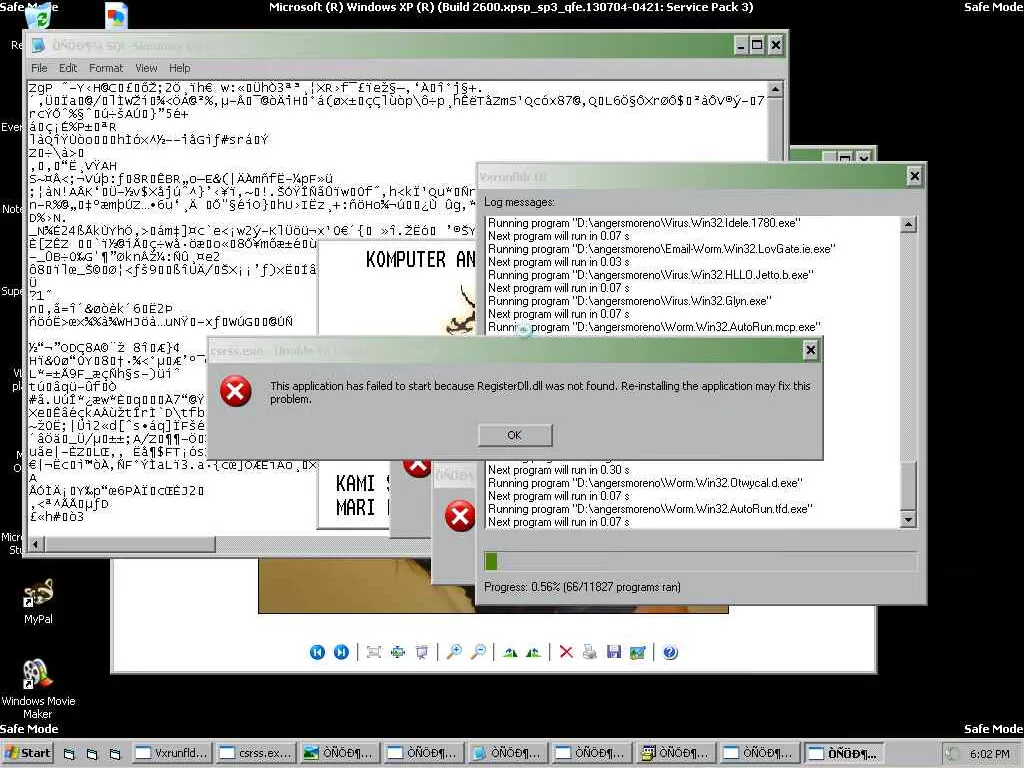Delete the picture with the red X icon
This screenshot has height=768, width=1024.
pos(566,652)
